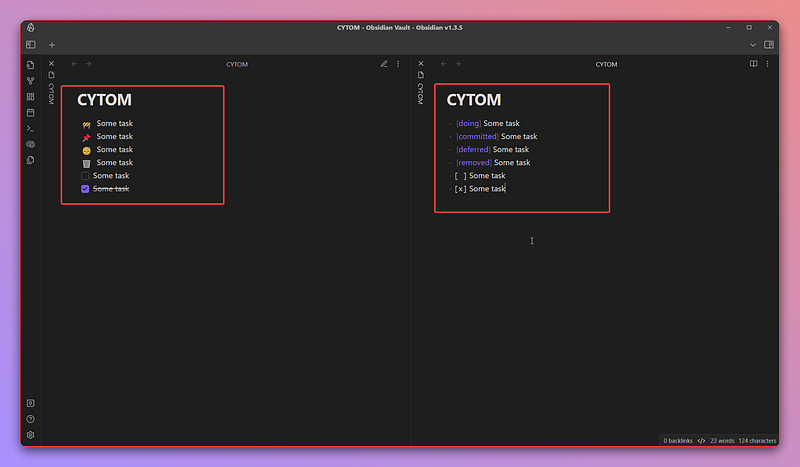Click the large CYTOM heading in left pane
The height and width of the screenshot is (467, 800).
[x=104, y=100]
